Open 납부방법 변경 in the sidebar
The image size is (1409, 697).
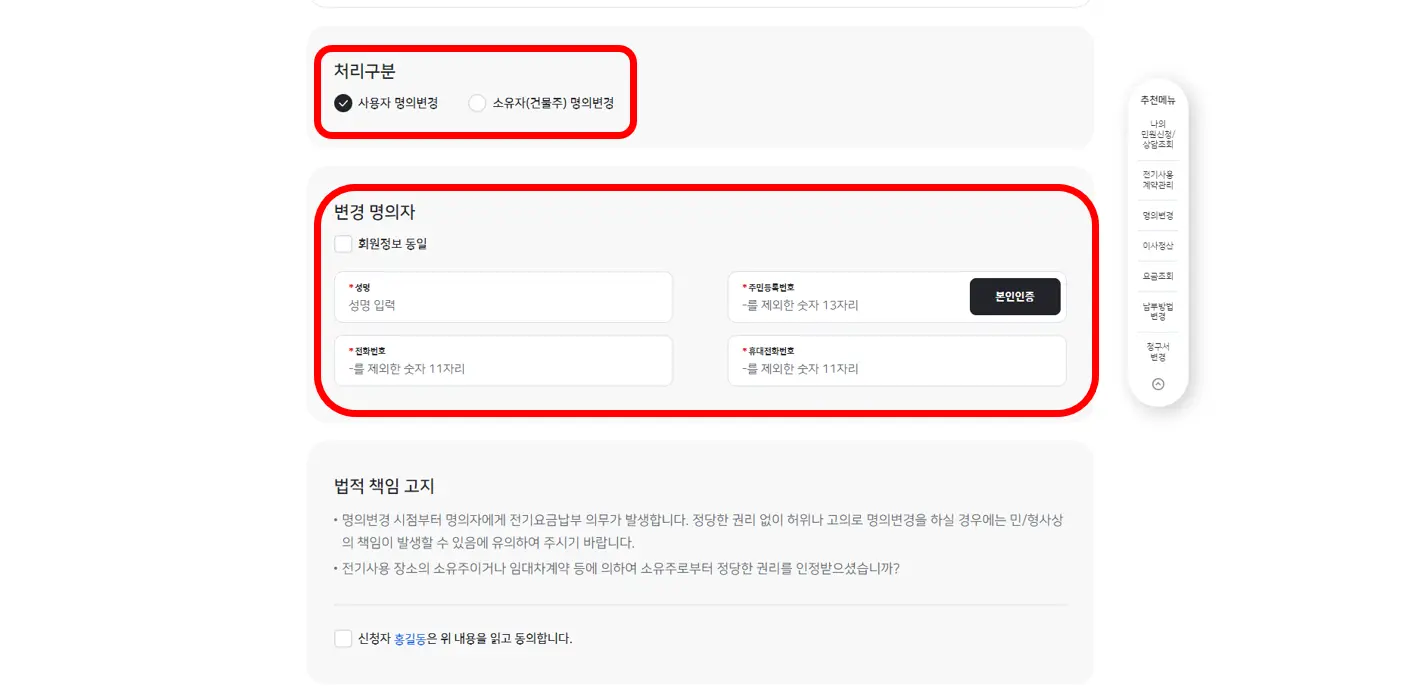coord(1157,310)
